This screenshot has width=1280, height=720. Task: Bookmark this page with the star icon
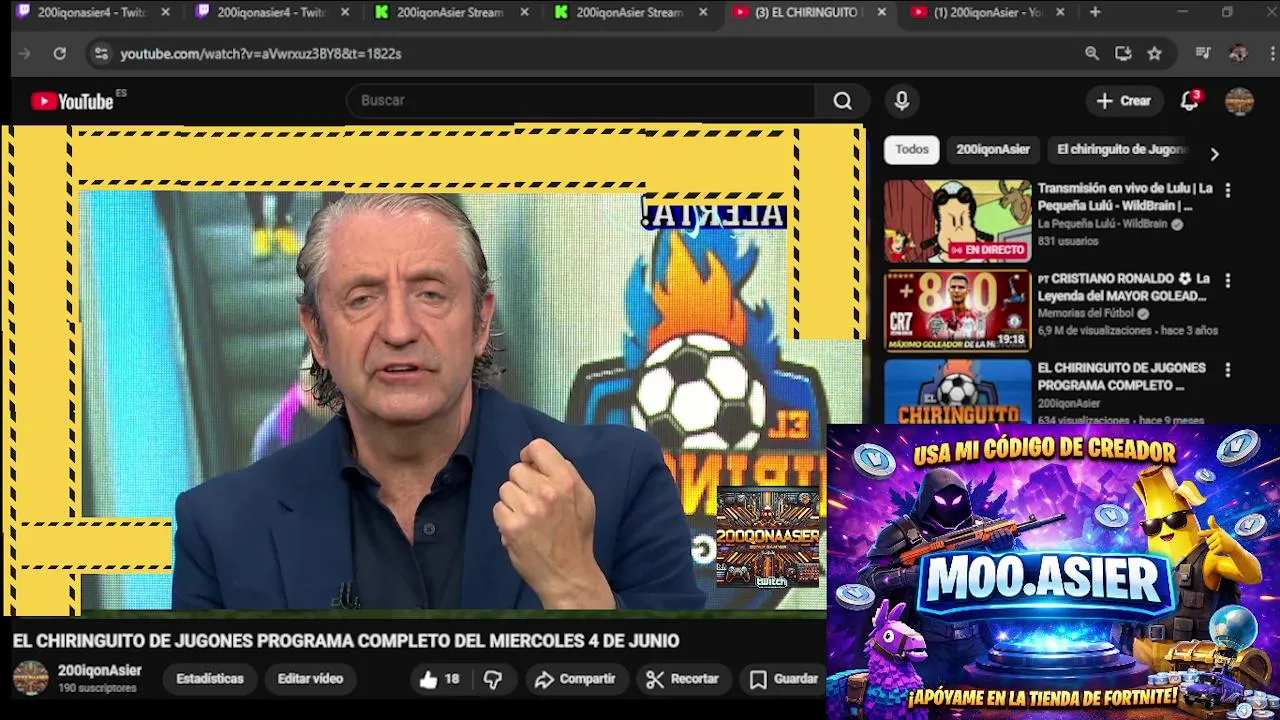tap(1155, 54)
